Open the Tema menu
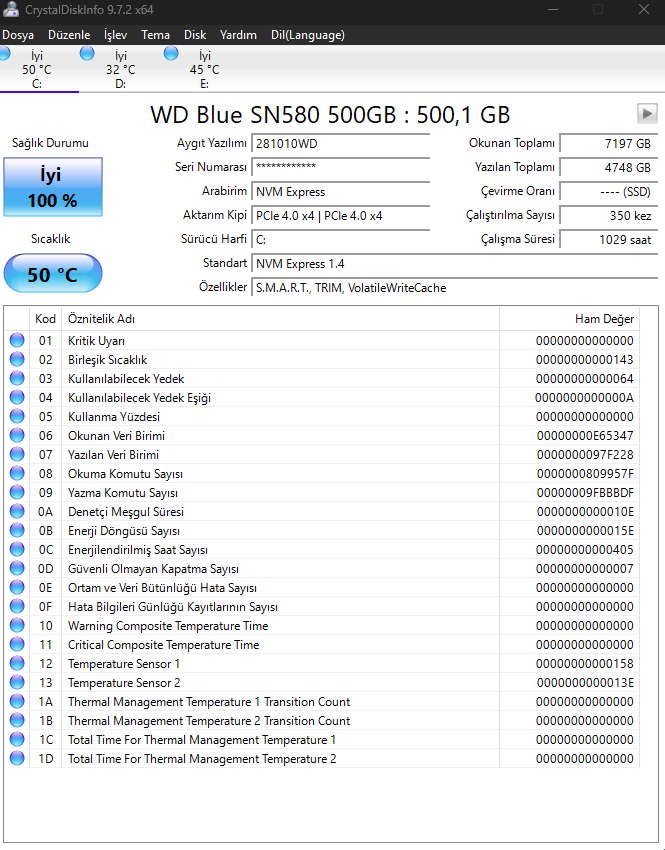 [156, 35]
